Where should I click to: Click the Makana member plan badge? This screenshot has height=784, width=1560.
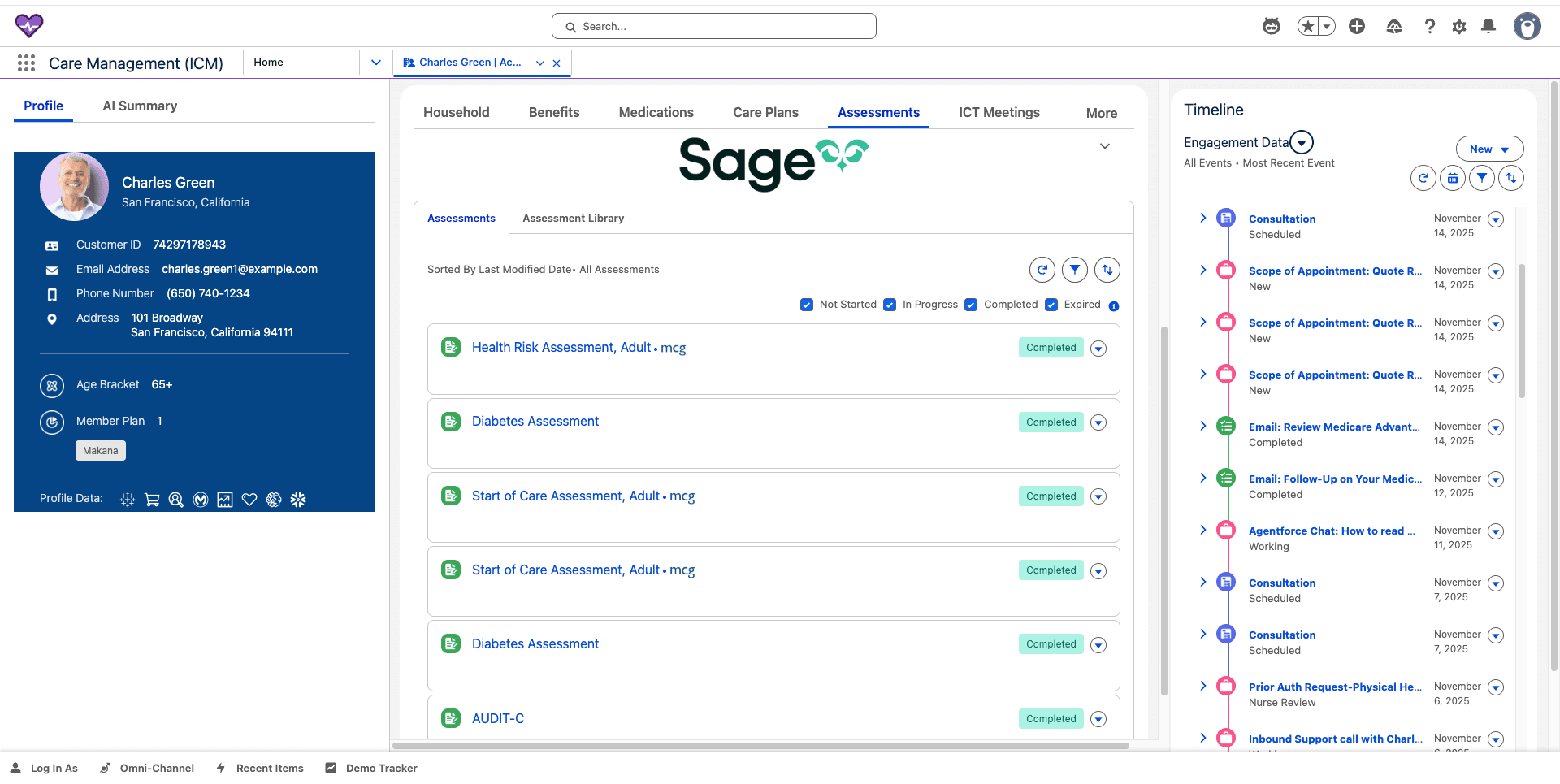point(101,450)
